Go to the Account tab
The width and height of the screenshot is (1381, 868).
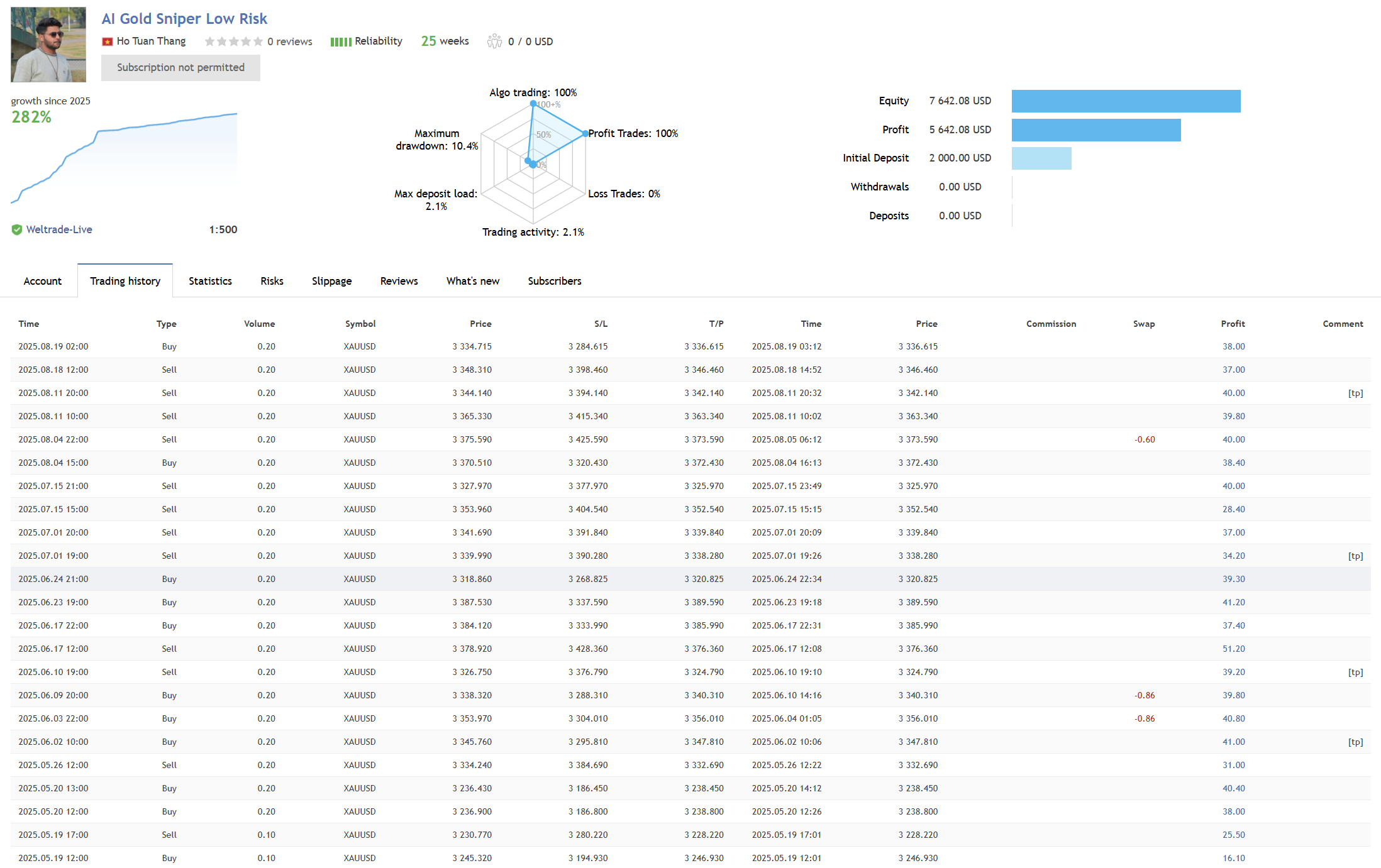(42, 281)
